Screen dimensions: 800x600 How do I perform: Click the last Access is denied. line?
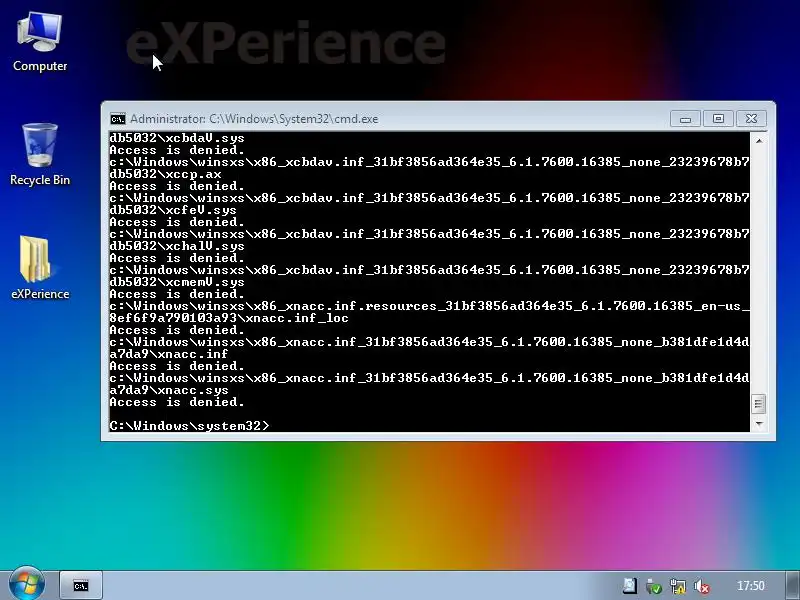tap(177, 402)
